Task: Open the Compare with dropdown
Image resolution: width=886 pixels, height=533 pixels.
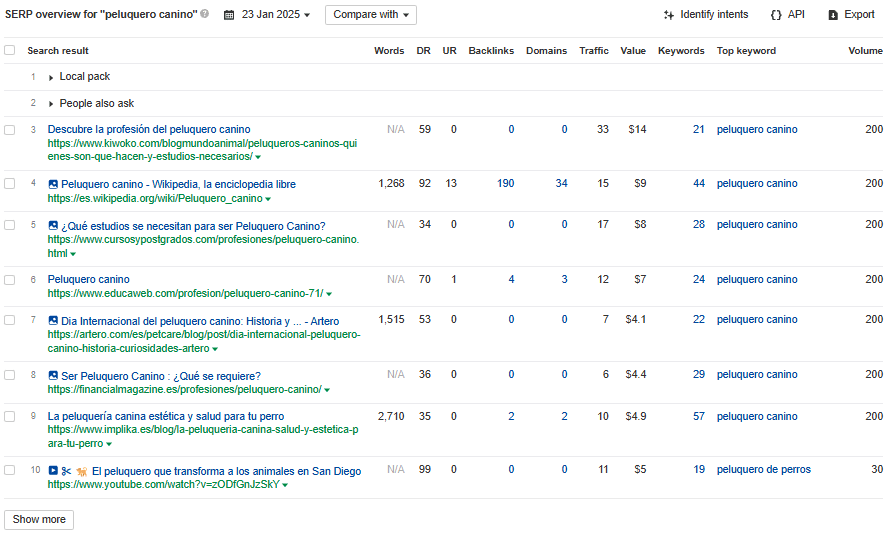Action: 370,15
